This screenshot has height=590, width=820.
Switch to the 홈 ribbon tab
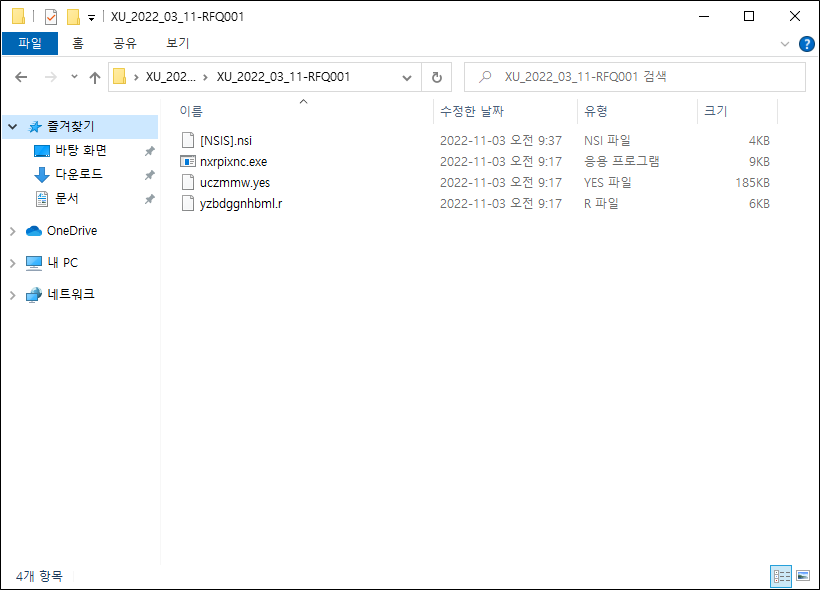77,43
